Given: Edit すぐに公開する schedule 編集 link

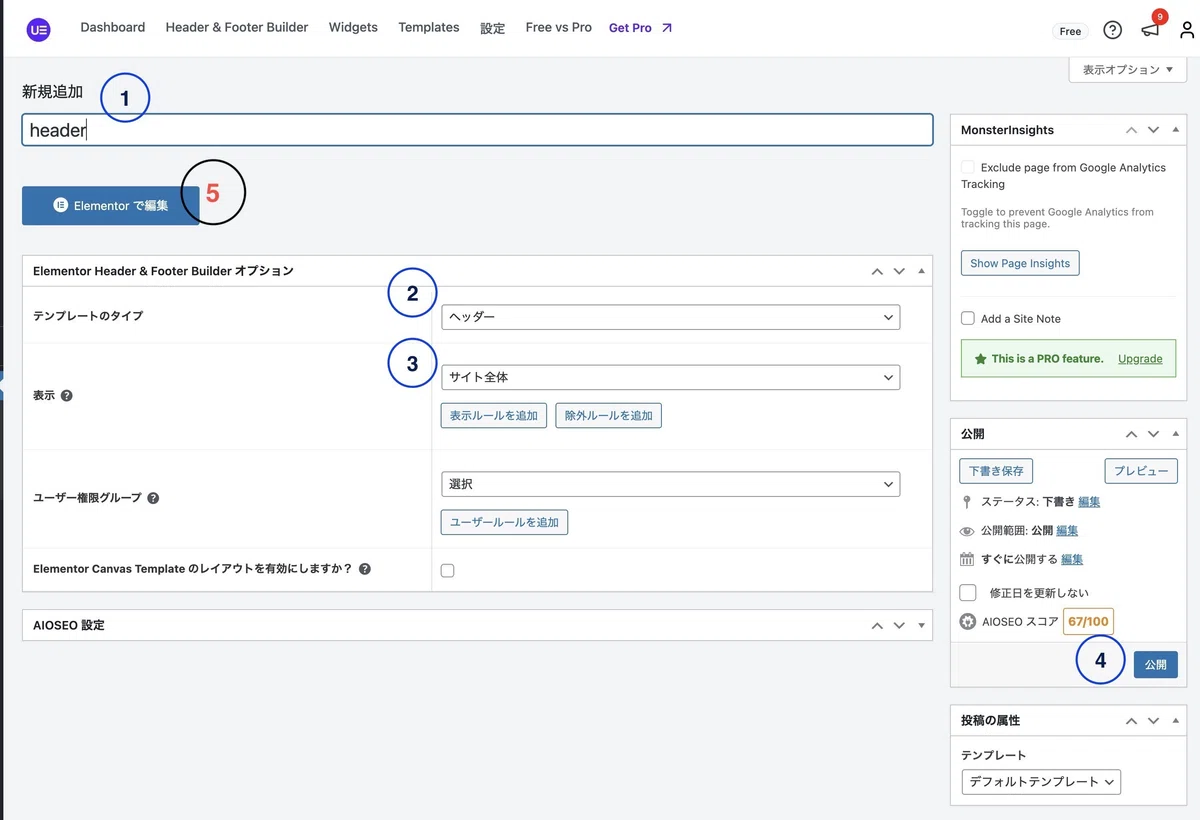Looking at the screenshot, I should 1072,560.
